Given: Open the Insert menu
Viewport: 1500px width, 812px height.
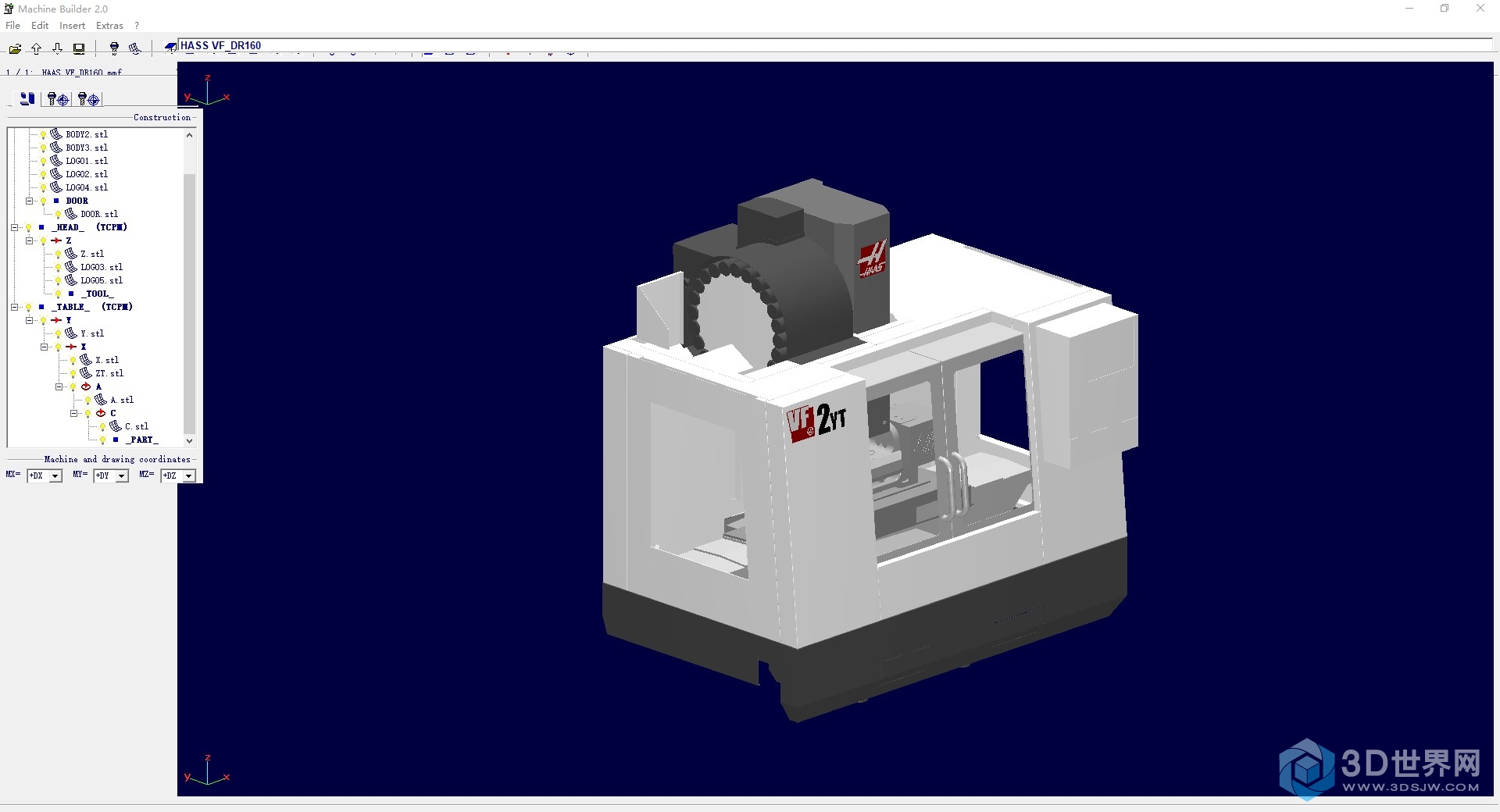Looking at the screenshot, I should pos(72,25).
